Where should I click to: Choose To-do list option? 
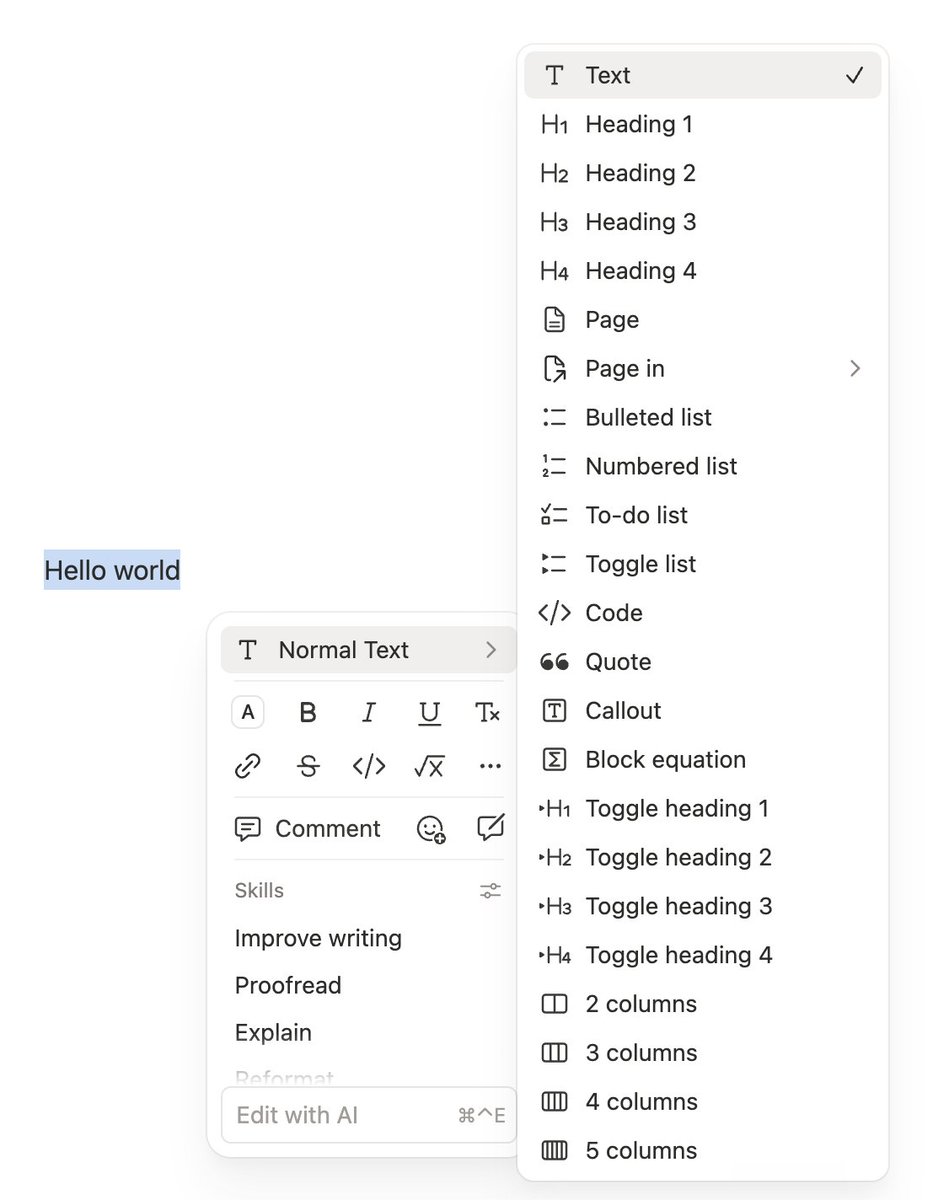pos(703,515)
